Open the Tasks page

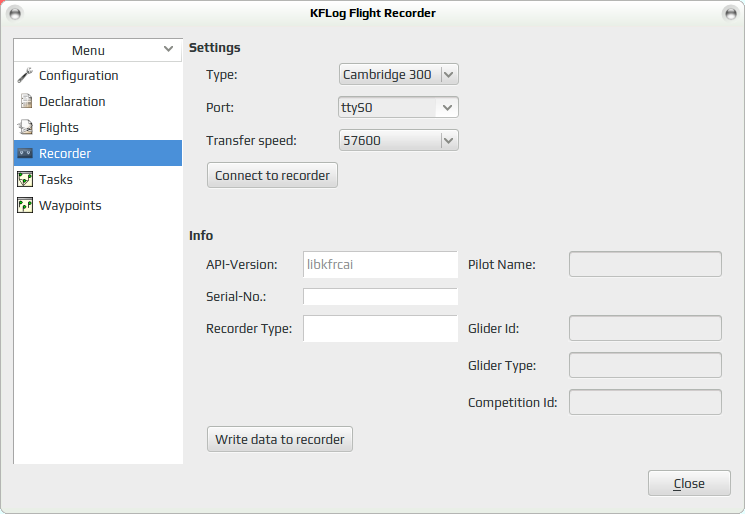98,179
